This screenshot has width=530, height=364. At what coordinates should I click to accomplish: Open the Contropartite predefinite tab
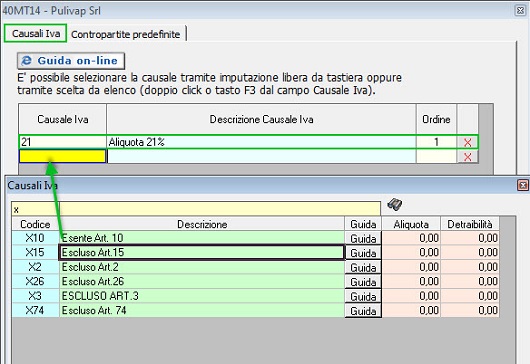tap(126, 34)
